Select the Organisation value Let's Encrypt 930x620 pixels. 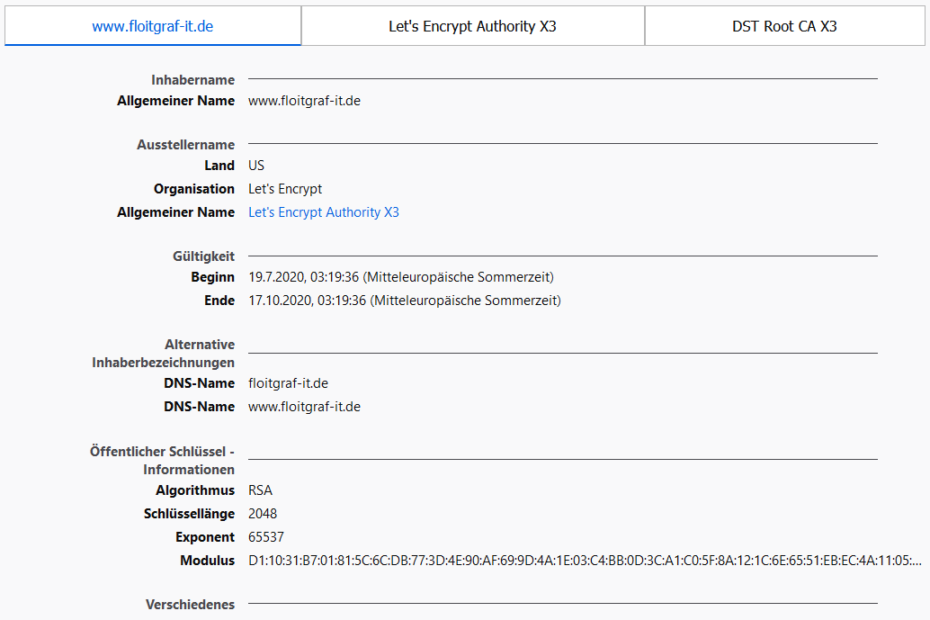coord(285,189)
